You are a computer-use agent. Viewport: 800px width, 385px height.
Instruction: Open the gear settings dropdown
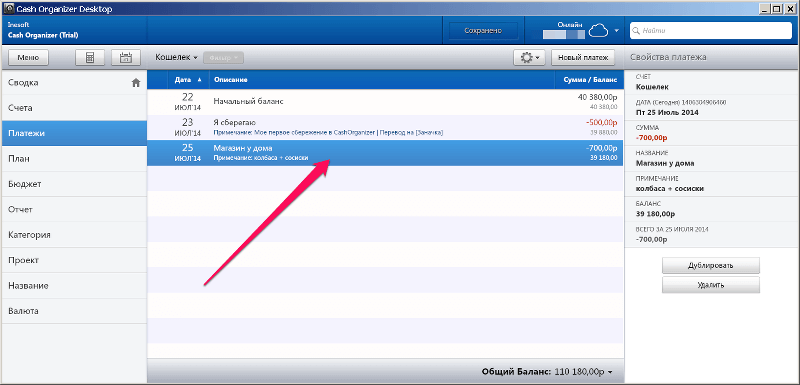pyautogui.click(x=530, y=58)
